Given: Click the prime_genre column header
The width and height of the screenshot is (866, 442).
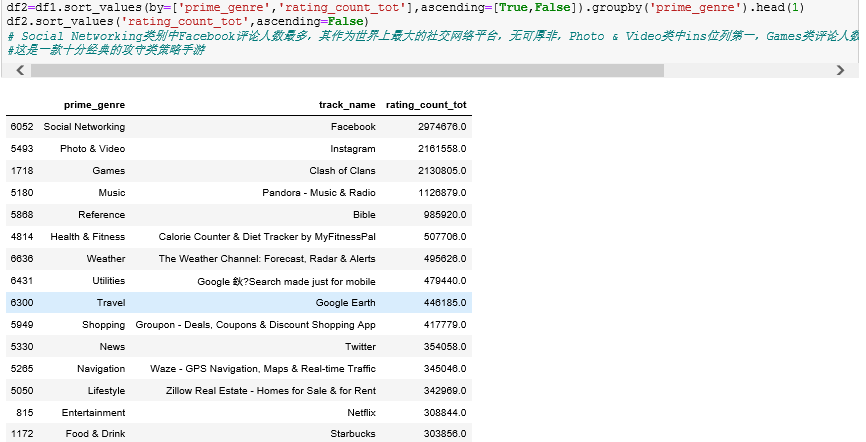Looking at the screenshot, I should [94, 105].
